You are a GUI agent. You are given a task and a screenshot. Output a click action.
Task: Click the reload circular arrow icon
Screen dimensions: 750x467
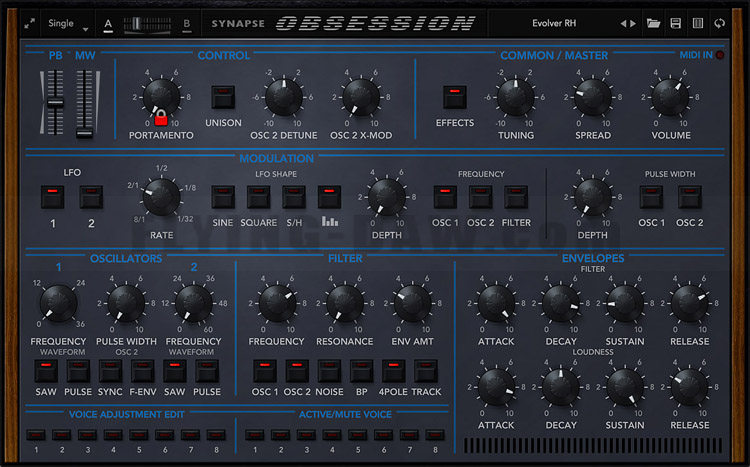coord(719,23)
